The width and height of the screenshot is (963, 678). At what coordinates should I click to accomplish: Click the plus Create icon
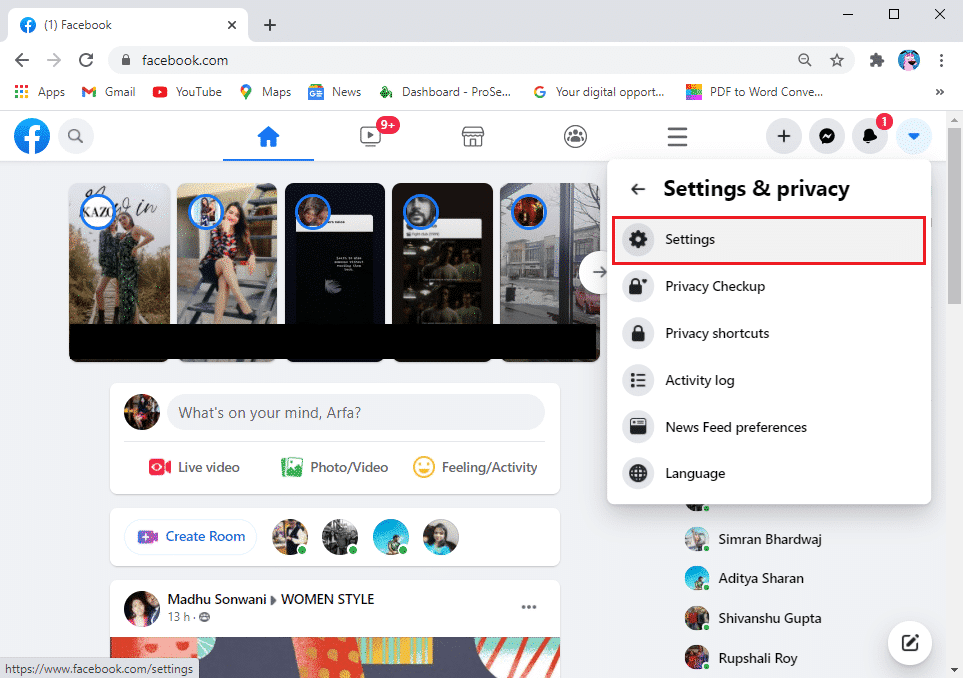pos(784,137)
